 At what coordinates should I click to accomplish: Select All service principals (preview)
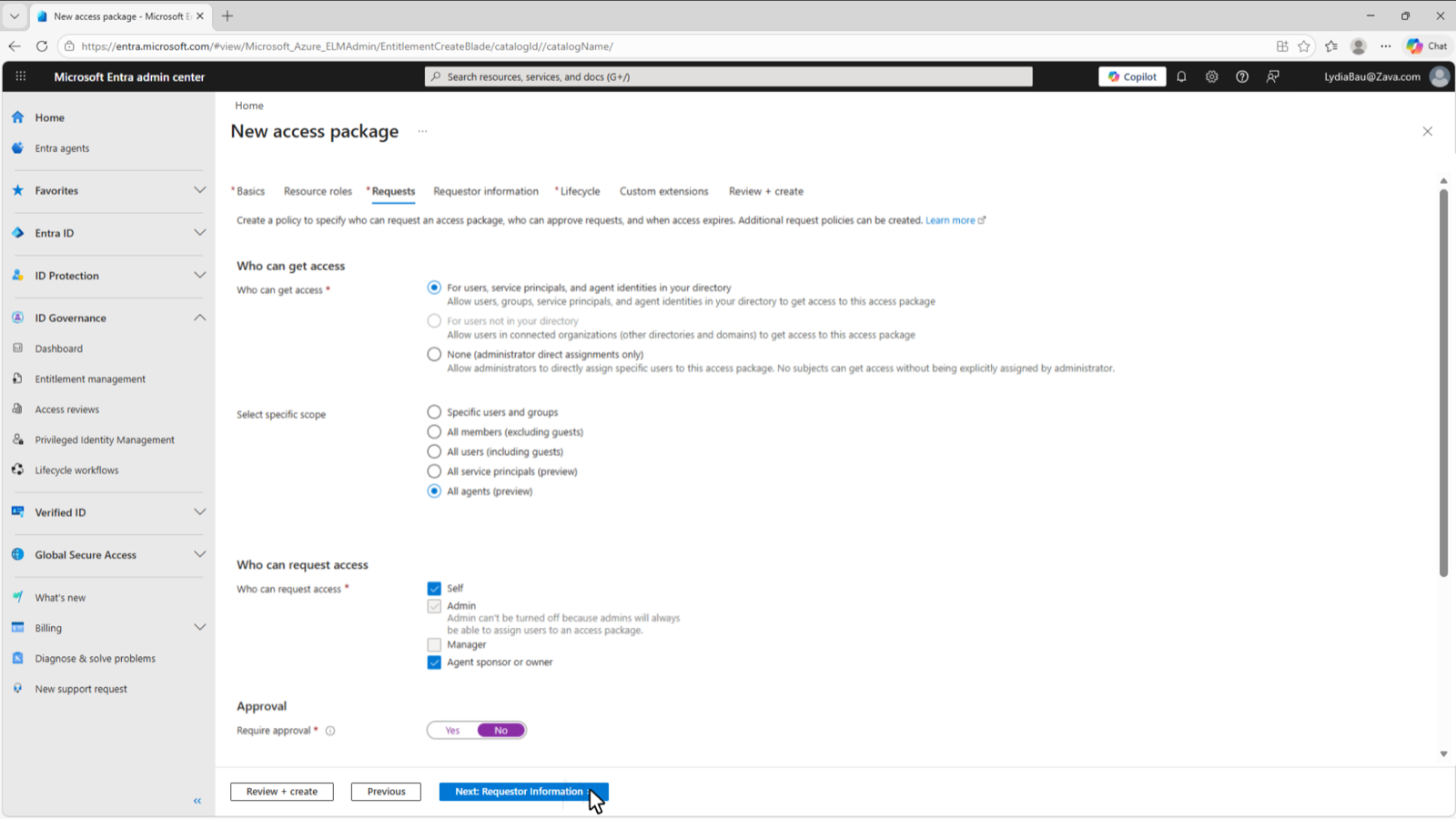[434, 471]
